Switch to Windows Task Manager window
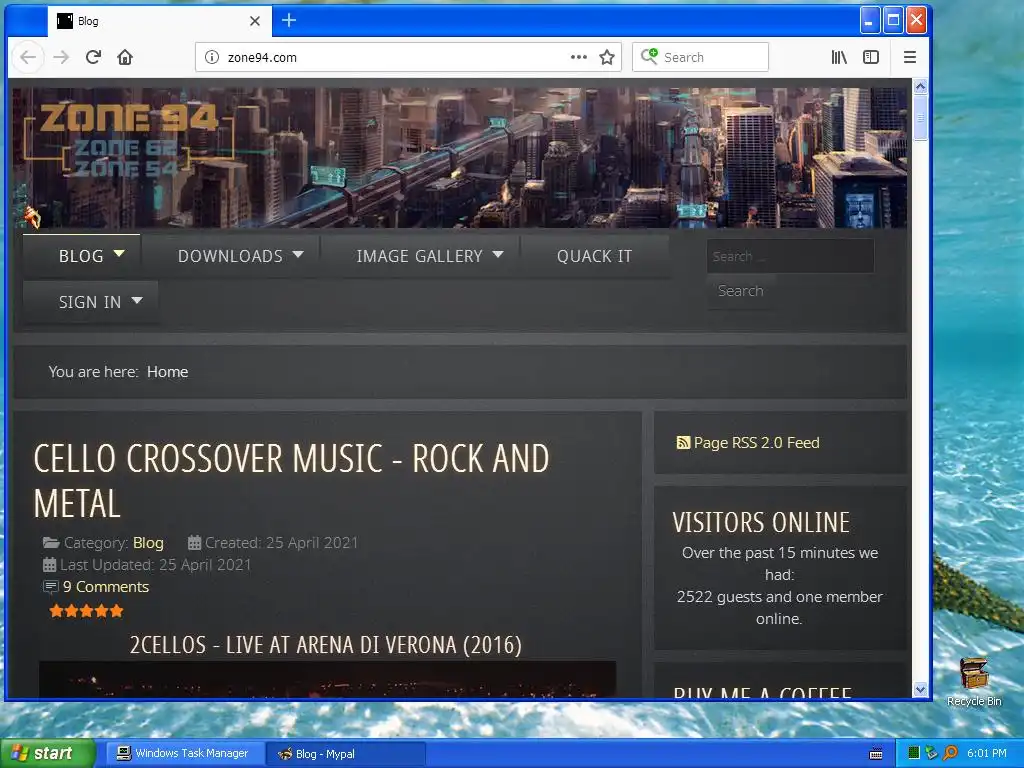1024x768 pixels. point(183,754)
